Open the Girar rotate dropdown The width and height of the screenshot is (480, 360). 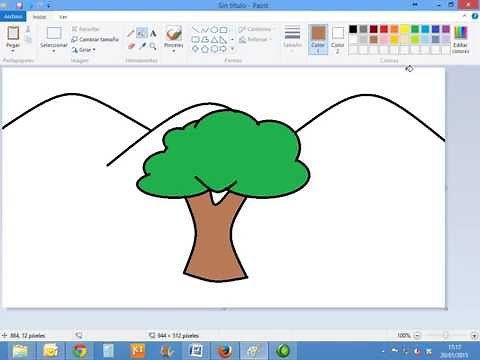(84, 50)
